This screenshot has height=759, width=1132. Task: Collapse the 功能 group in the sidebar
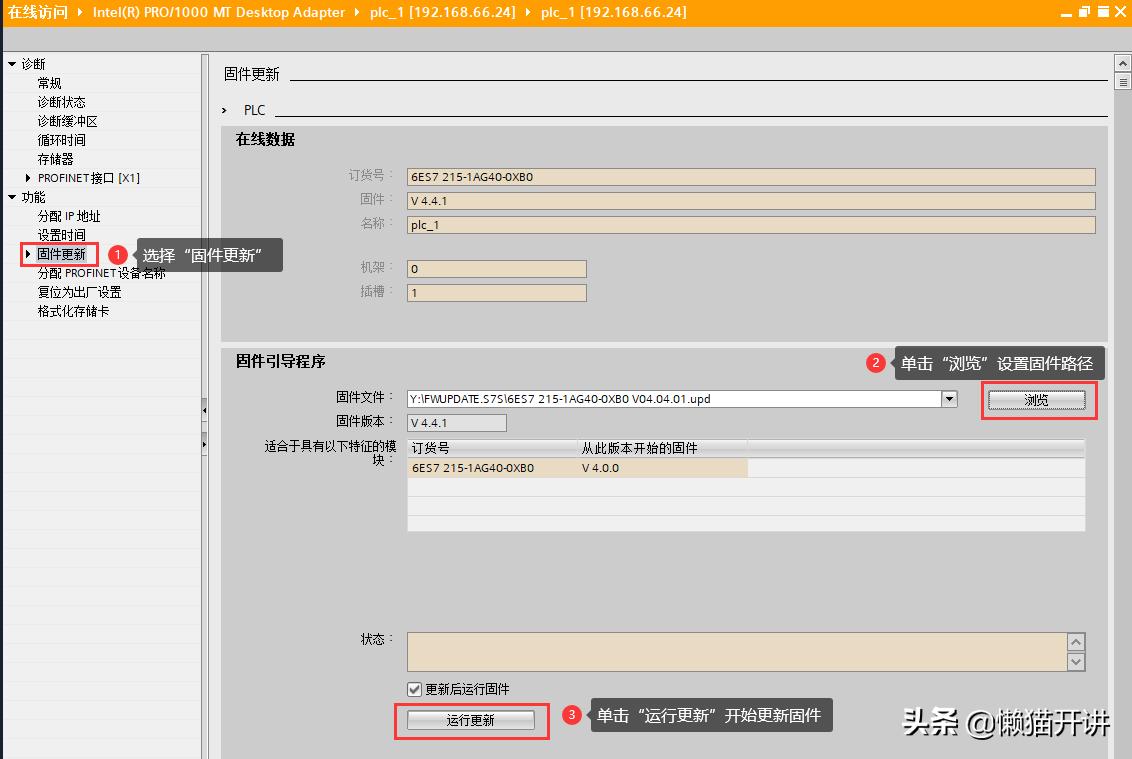coord(12,197)
